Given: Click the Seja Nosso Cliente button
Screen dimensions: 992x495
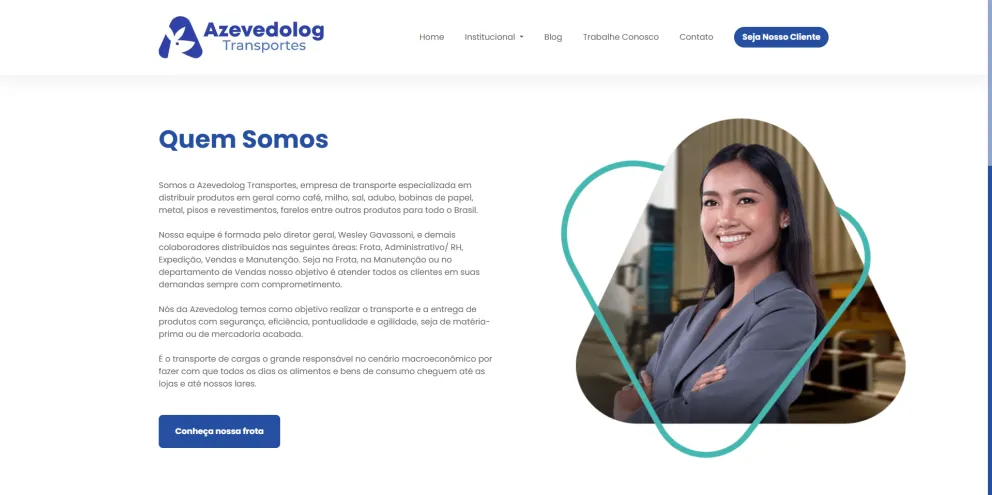Looking at the screenshot, I should tap(781, 37).
